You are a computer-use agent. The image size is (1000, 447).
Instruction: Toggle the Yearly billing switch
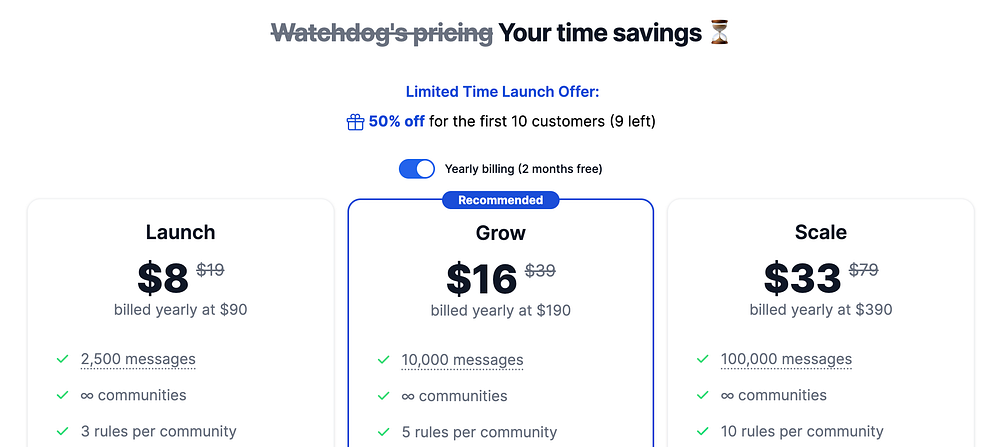click(417, 169)
